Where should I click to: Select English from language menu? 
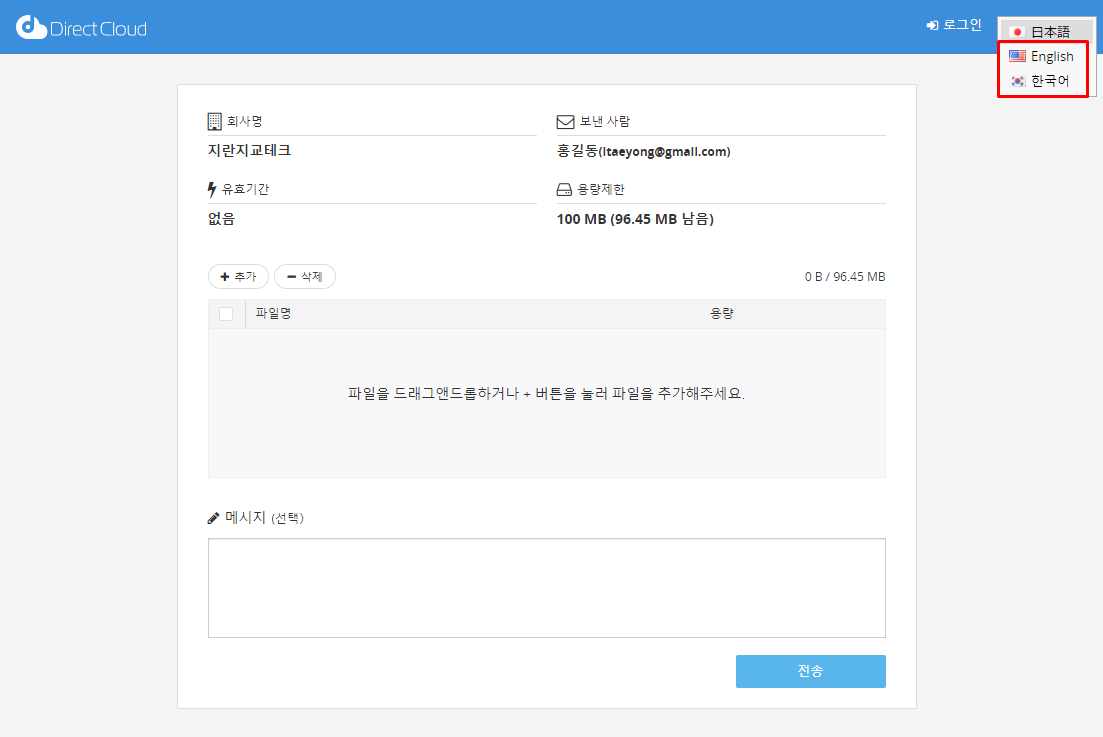click(x=1052, y=57)
